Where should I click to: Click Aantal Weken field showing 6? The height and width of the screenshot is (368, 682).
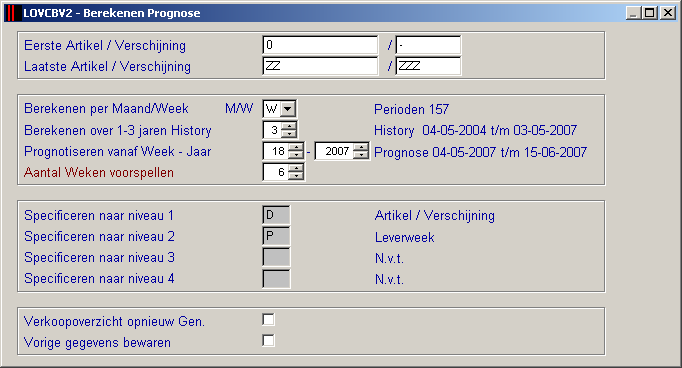[x=277, y=172]
